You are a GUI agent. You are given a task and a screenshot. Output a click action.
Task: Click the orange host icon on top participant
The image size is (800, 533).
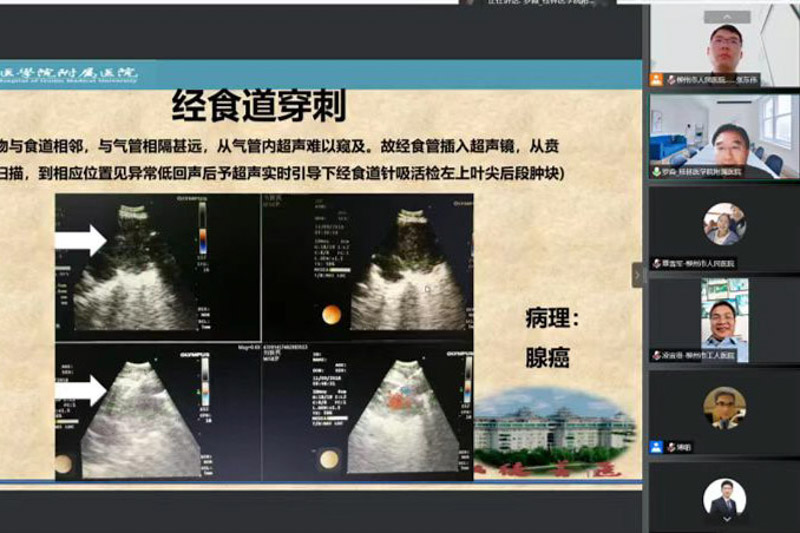[x=657, y=79]
